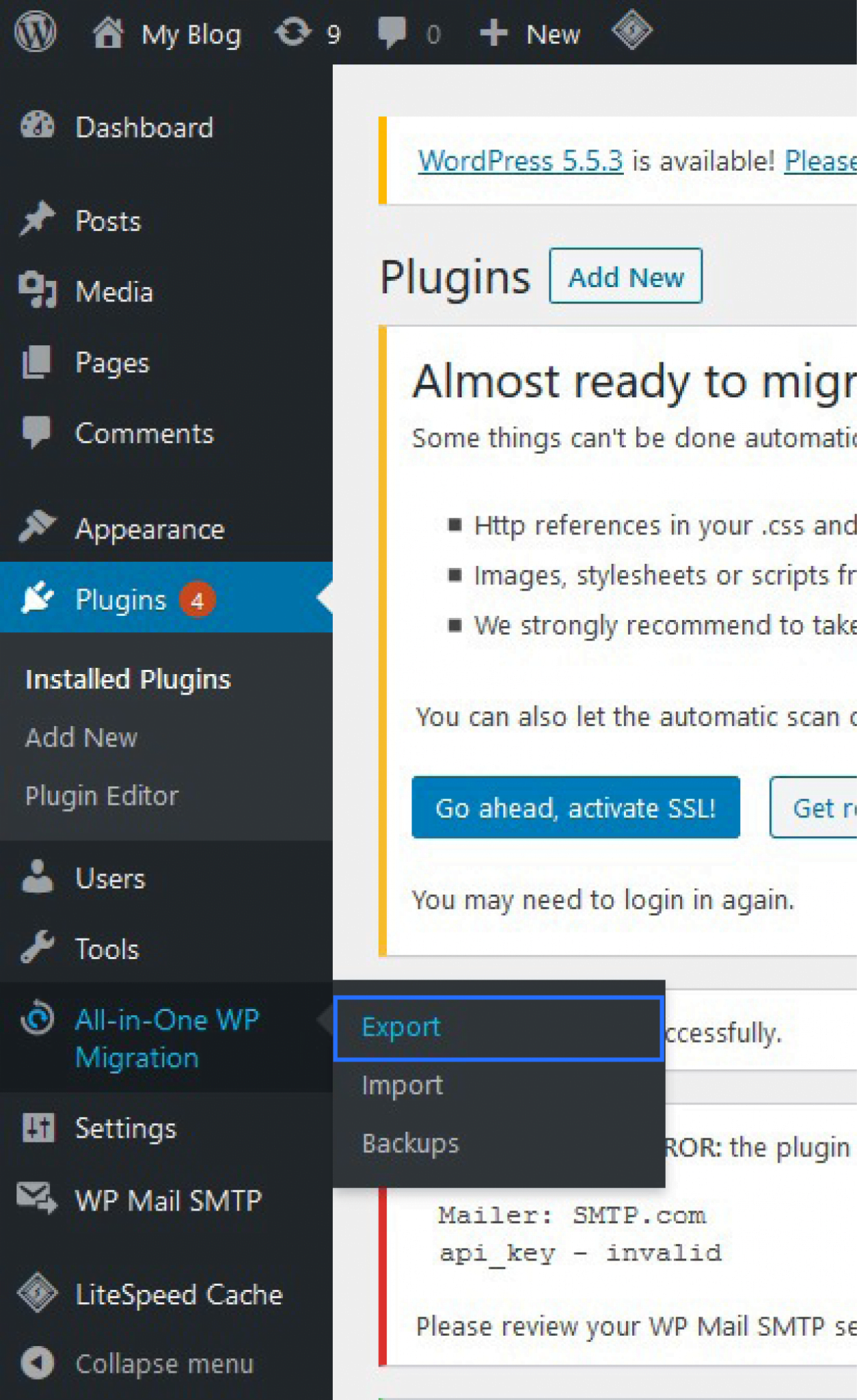Open the updates icon showing 9
Image resolution: width=857 pixels, height=1400 pixels.
[293, 32]
